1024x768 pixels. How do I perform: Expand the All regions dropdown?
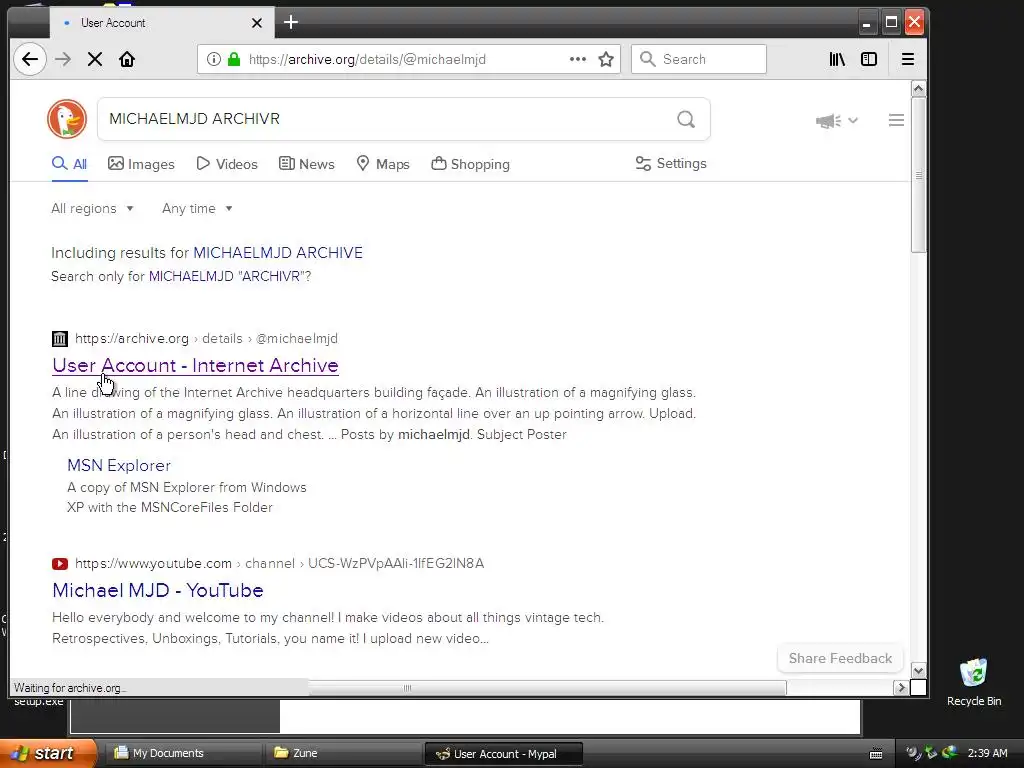[92, 208]
